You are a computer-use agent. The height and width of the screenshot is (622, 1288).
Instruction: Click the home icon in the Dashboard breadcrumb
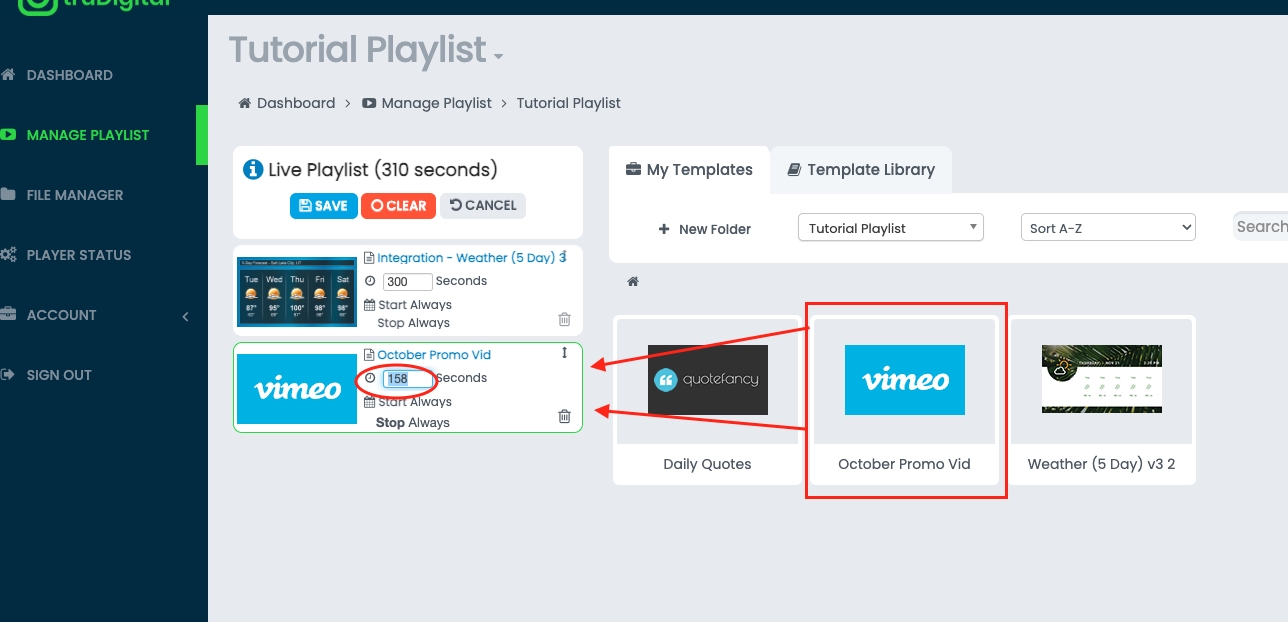pos(244,103)
